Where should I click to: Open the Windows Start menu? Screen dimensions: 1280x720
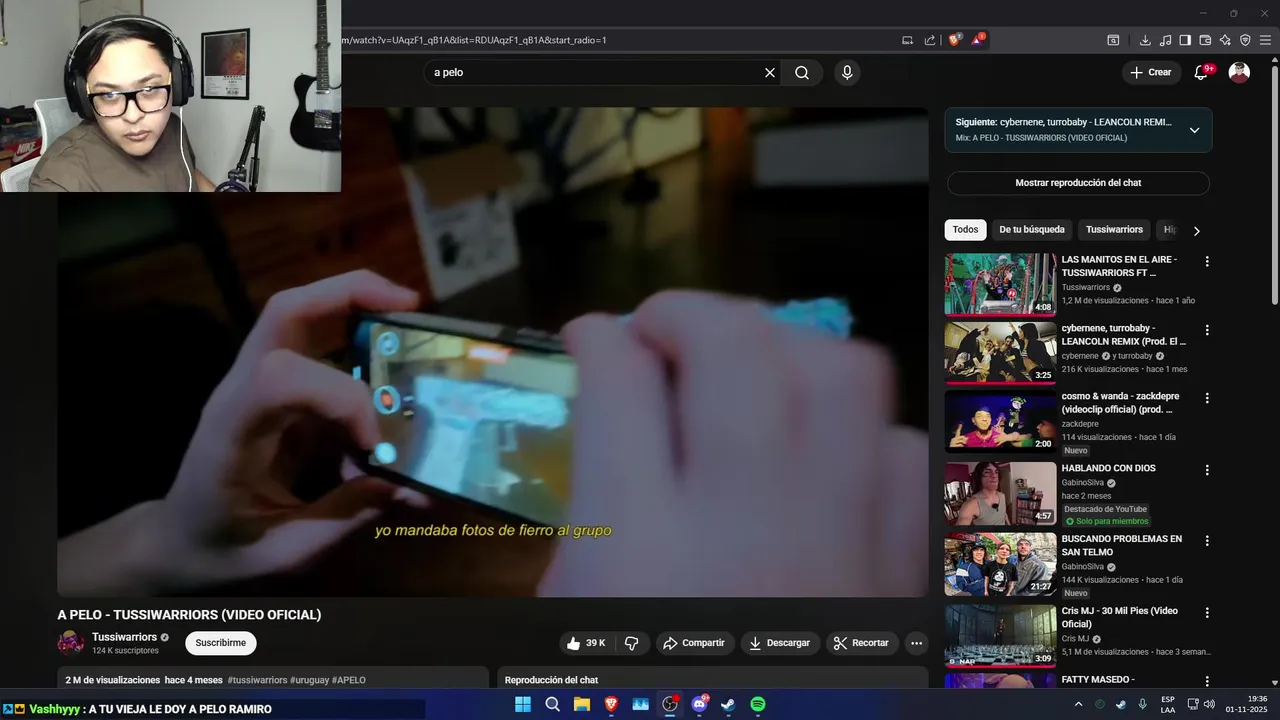click(523, 705)
